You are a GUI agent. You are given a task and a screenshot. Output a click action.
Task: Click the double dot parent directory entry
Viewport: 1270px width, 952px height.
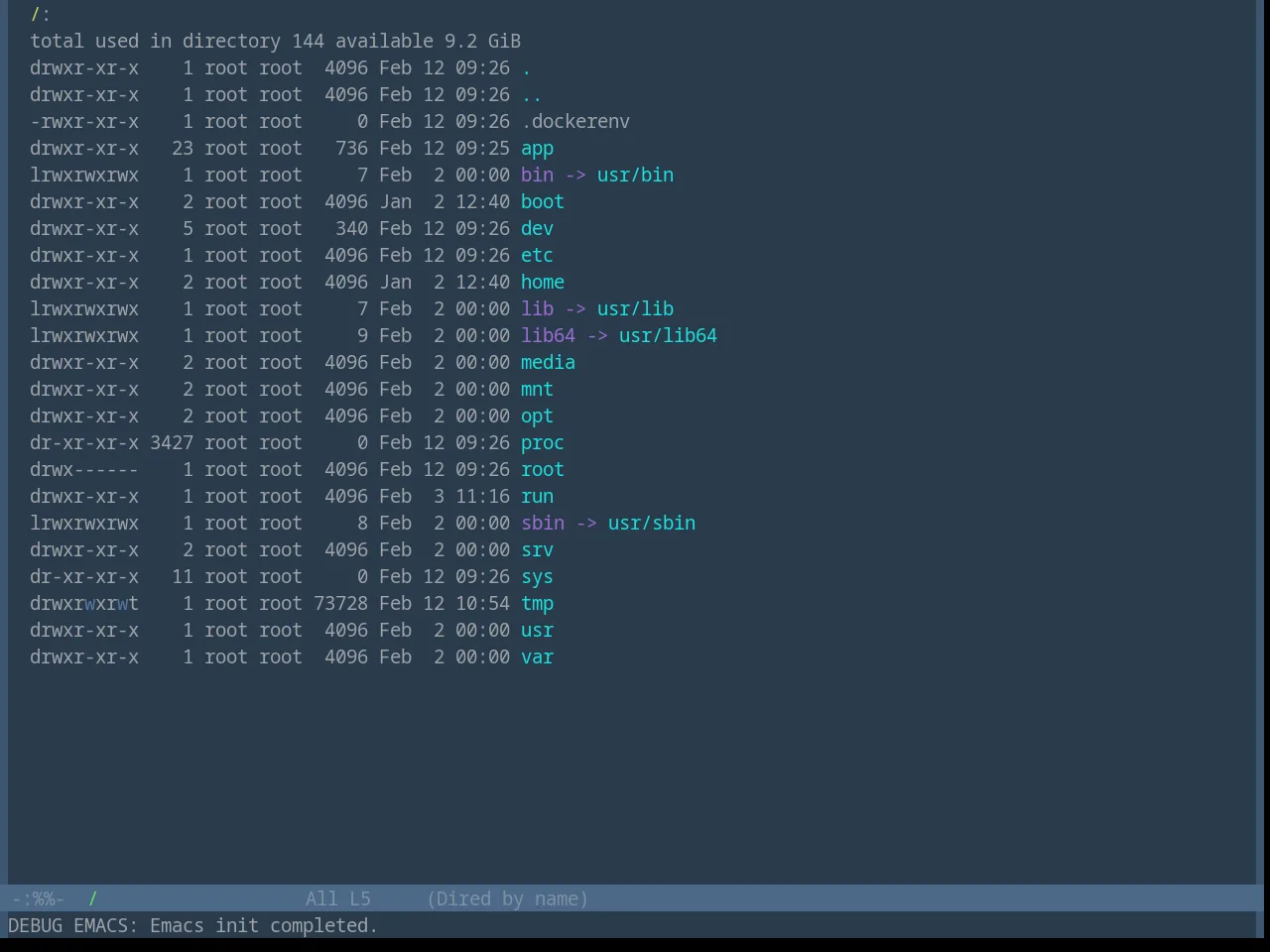click(x=532, y=95)
